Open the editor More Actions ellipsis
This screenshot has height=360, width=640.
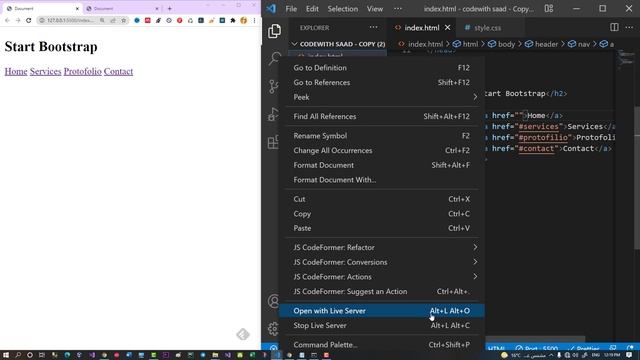[629, 27]
